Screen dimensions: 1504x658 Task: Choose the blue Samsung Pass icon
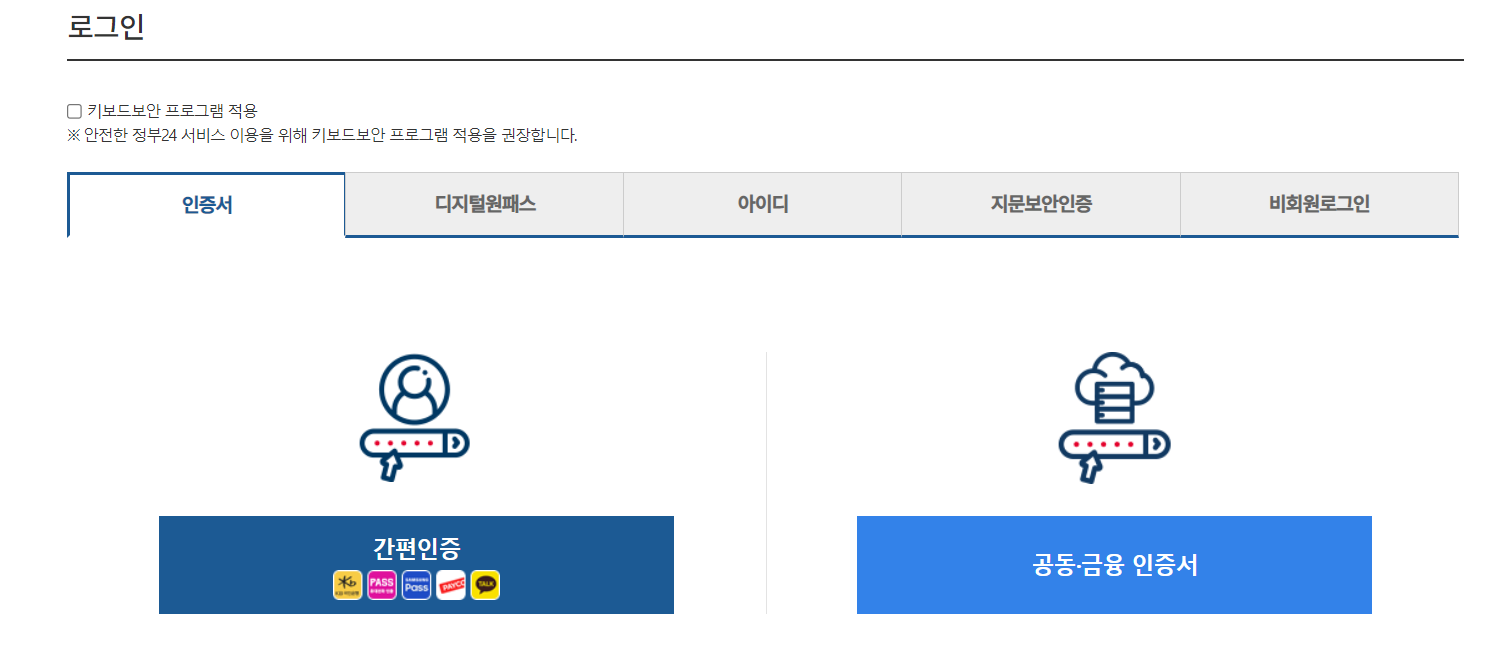(x=416, y=585)
